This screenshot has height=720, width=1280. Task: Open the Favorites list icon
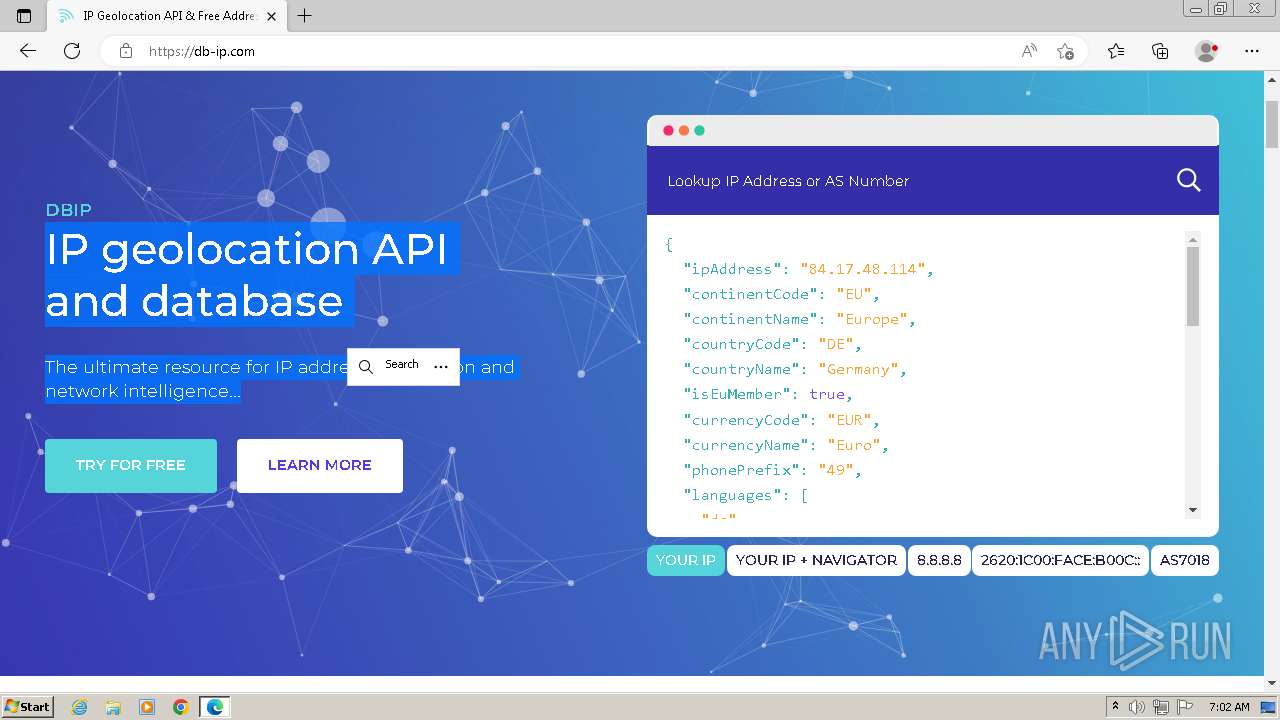click(1116, 51)
